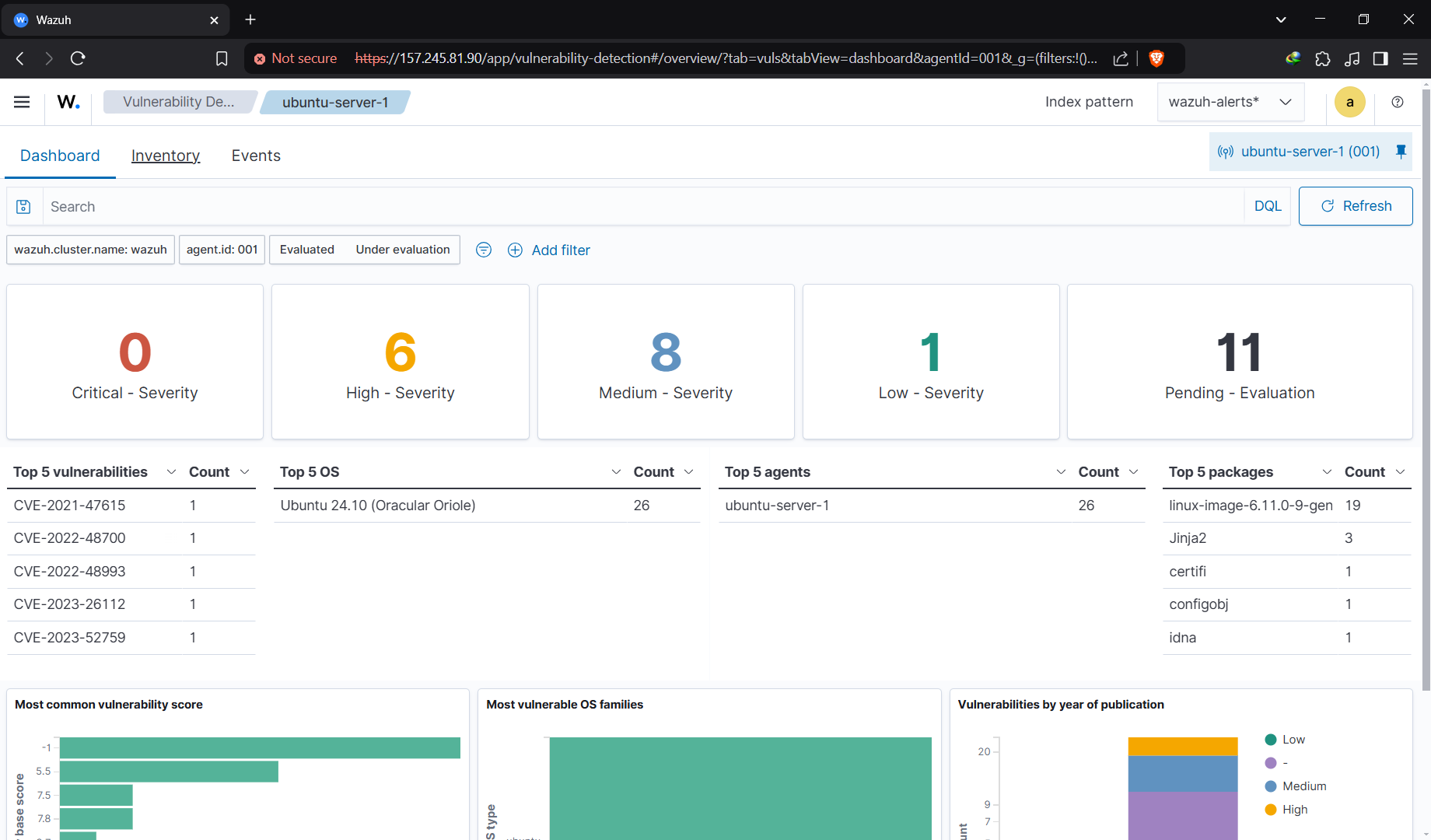The width and height of the screenshot is (1431, 840).
Task: Open the hamburger navigation menu
Action: point(22,102)
